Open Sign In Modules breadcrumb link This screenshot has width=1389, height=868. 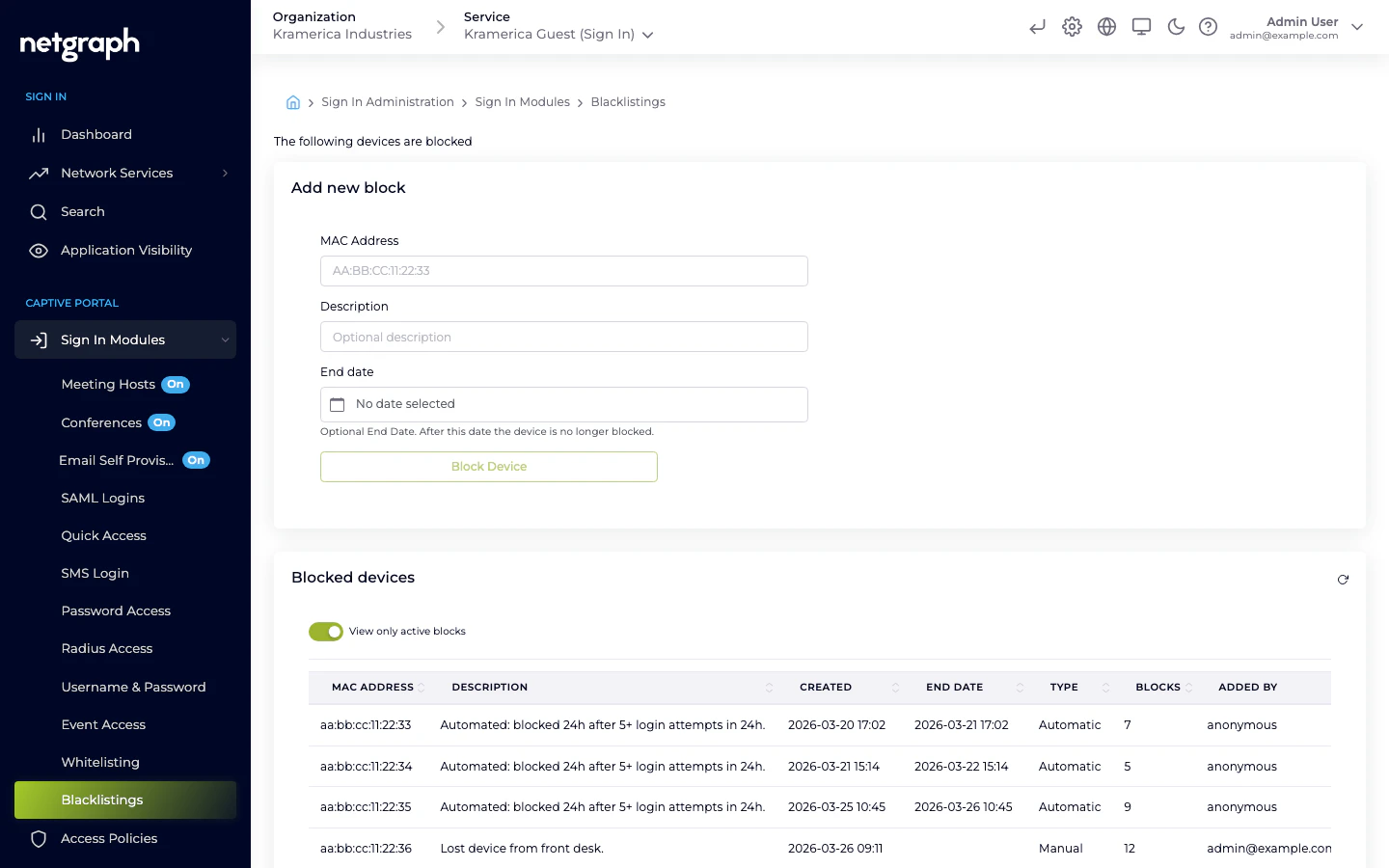[522, 101]
